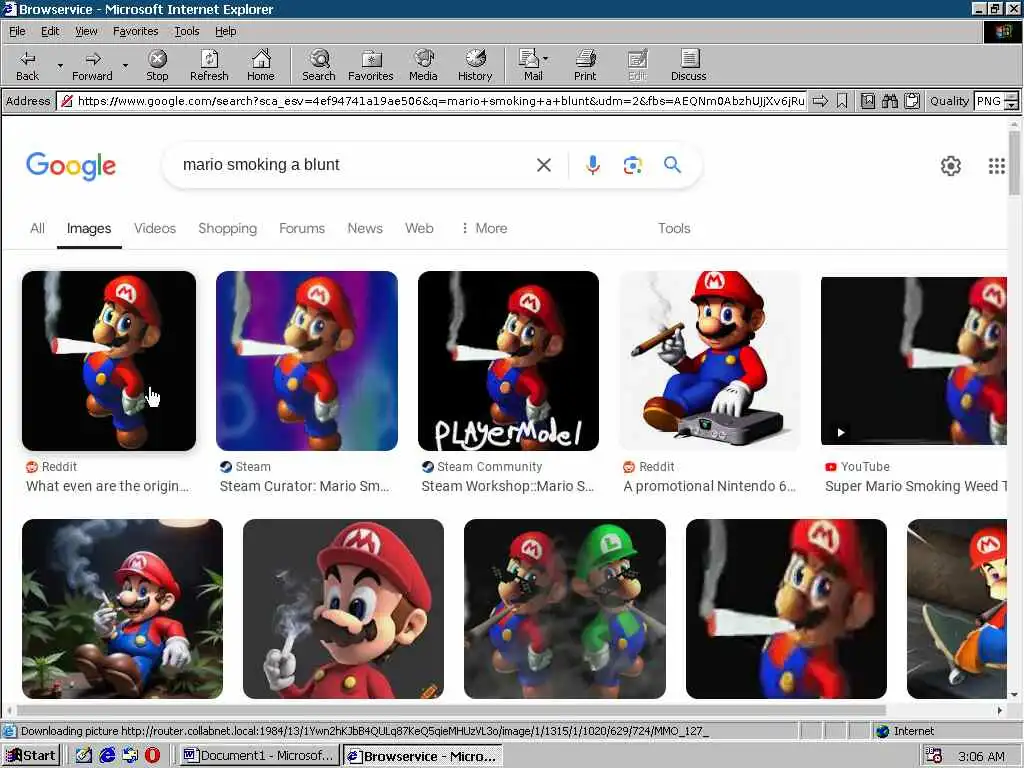Open the Quality PNG combo box
The image size is (1024, 768).
click(x=996, y=101)
